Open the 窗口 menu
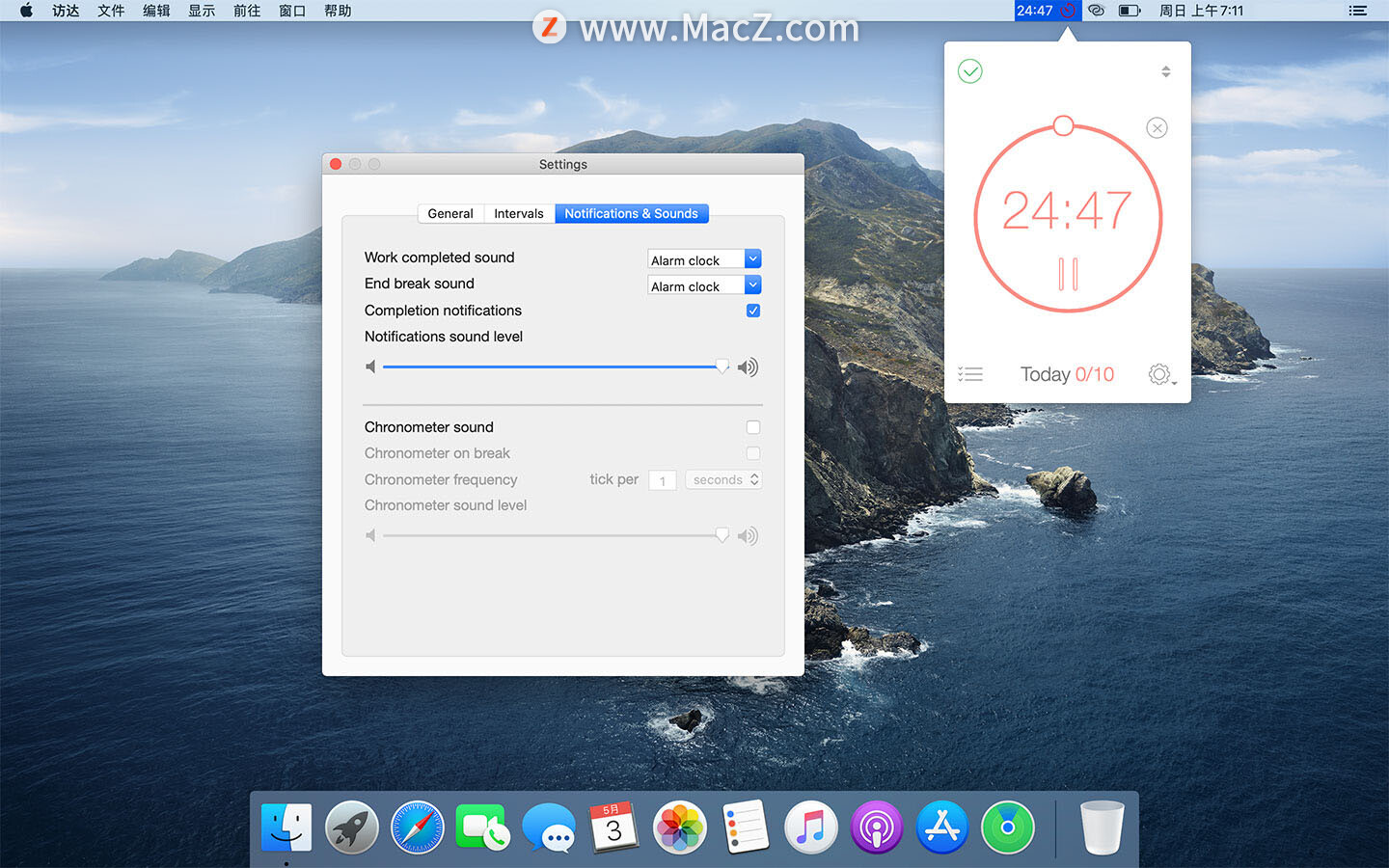 tap(292, 11)
